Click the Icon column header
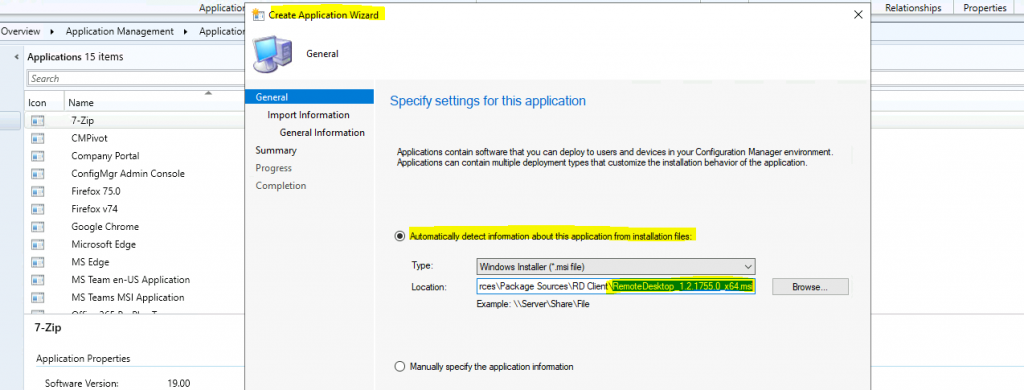The height and width of the screenshot is (390, 1024). coord(38,103)
